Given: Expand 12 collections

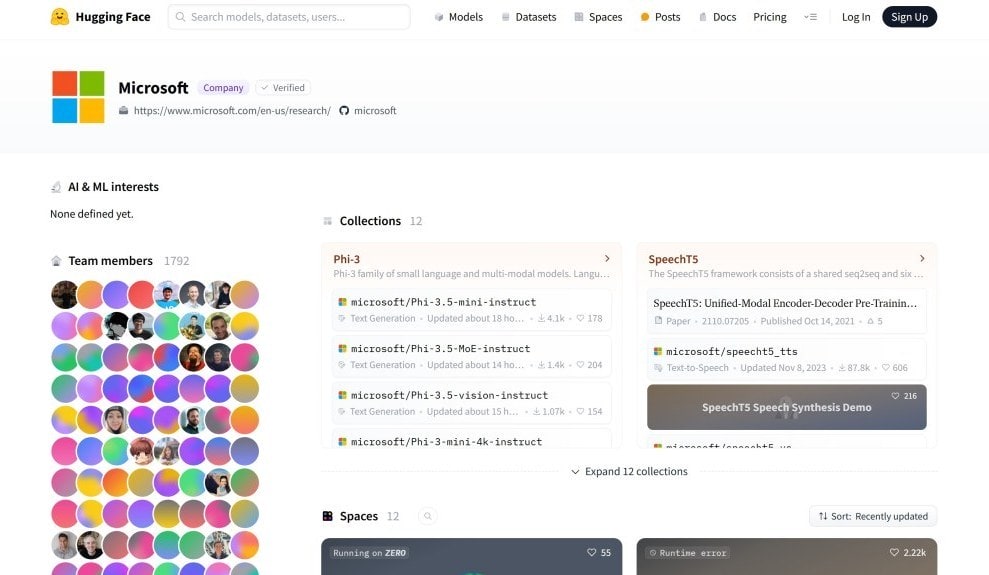Looking at the screenshot, I should (x=629, y=472).
